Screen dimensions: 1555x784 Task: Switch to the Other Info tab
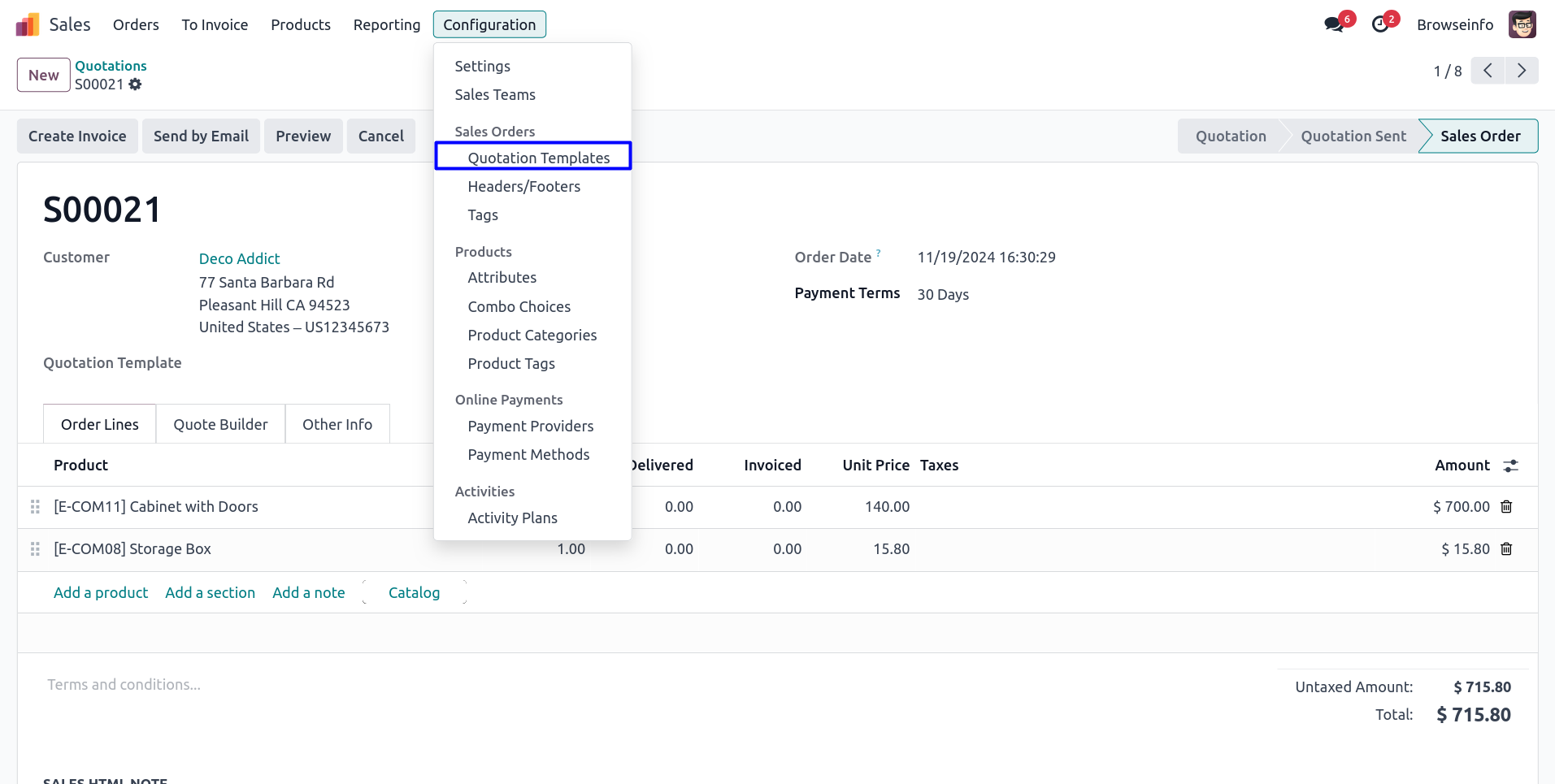click(x=337, y=425)
